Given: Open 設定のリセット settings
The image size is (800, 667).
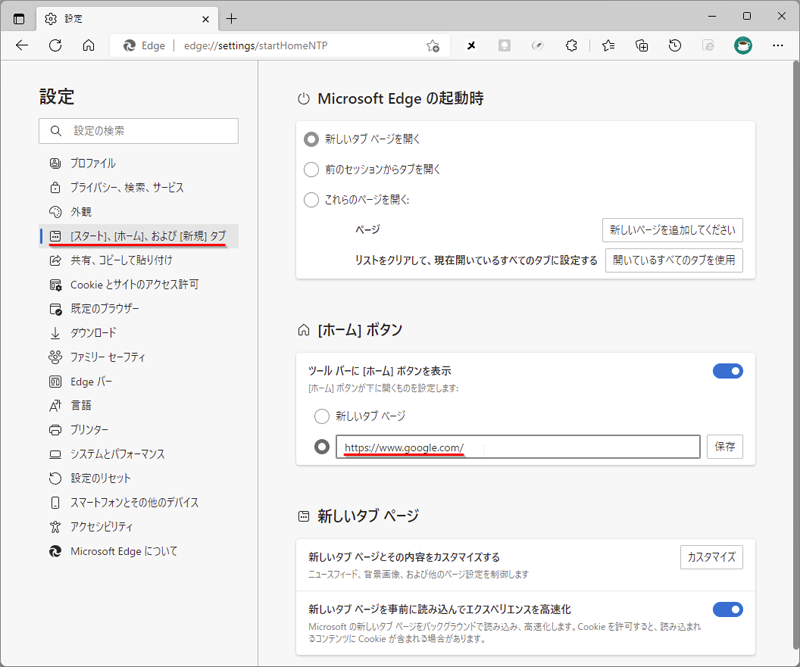Looking at the screenshot, I should [x=138, y=478].
